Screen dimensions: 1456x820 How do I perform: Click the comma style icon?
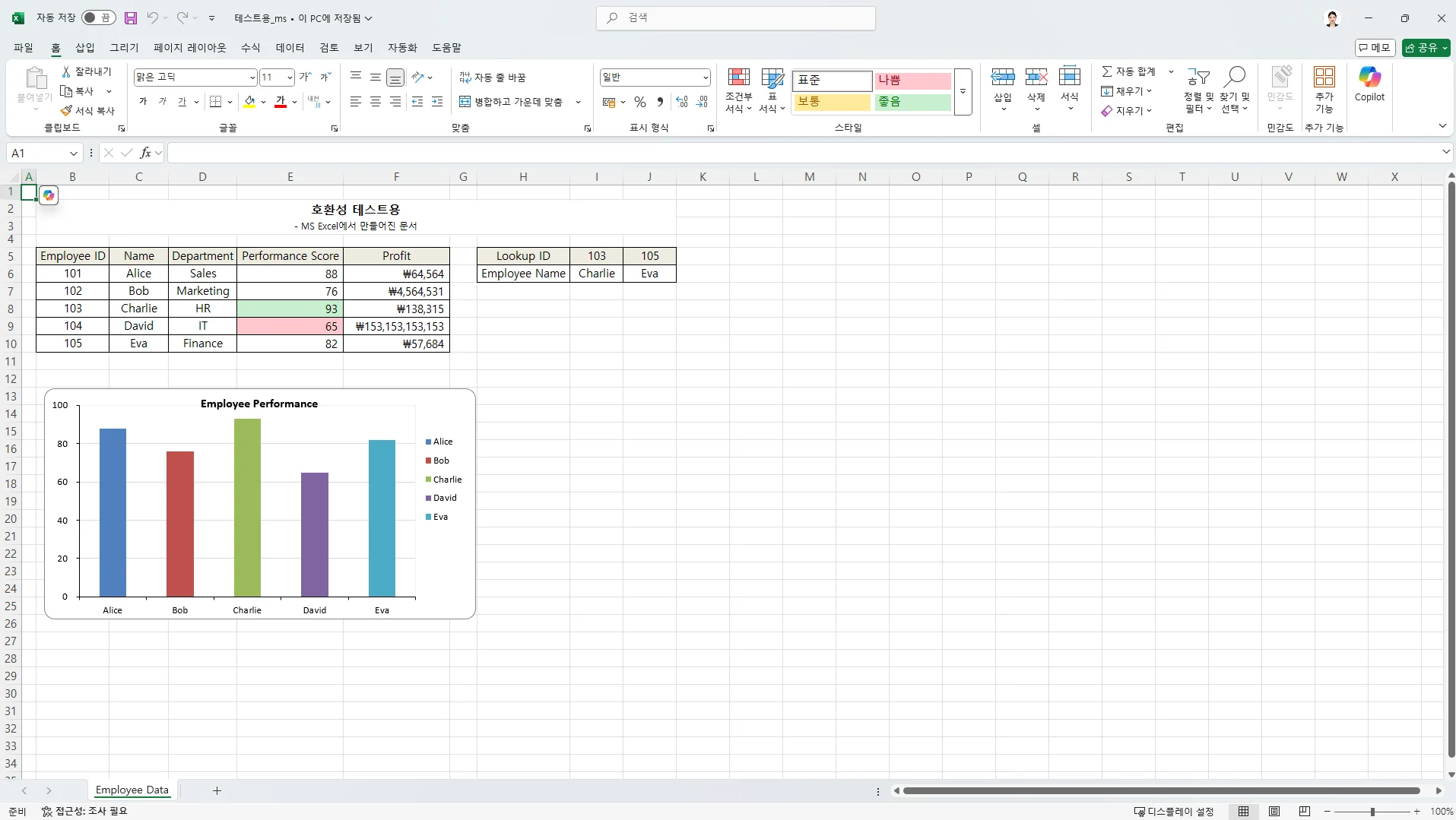[x=658, y=101]
